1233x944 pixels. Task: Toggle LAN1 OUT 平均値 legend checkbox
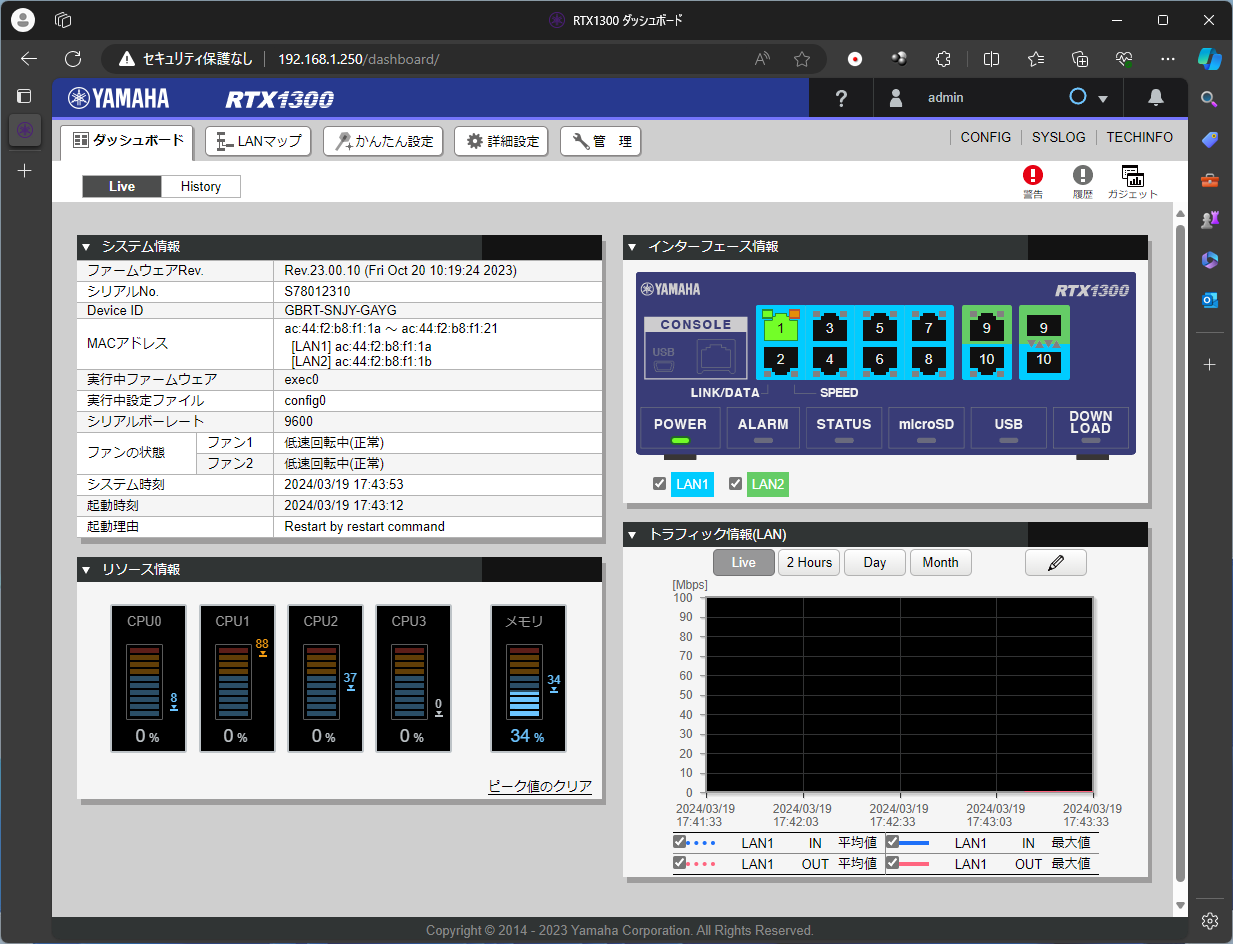tap(680, 863)
